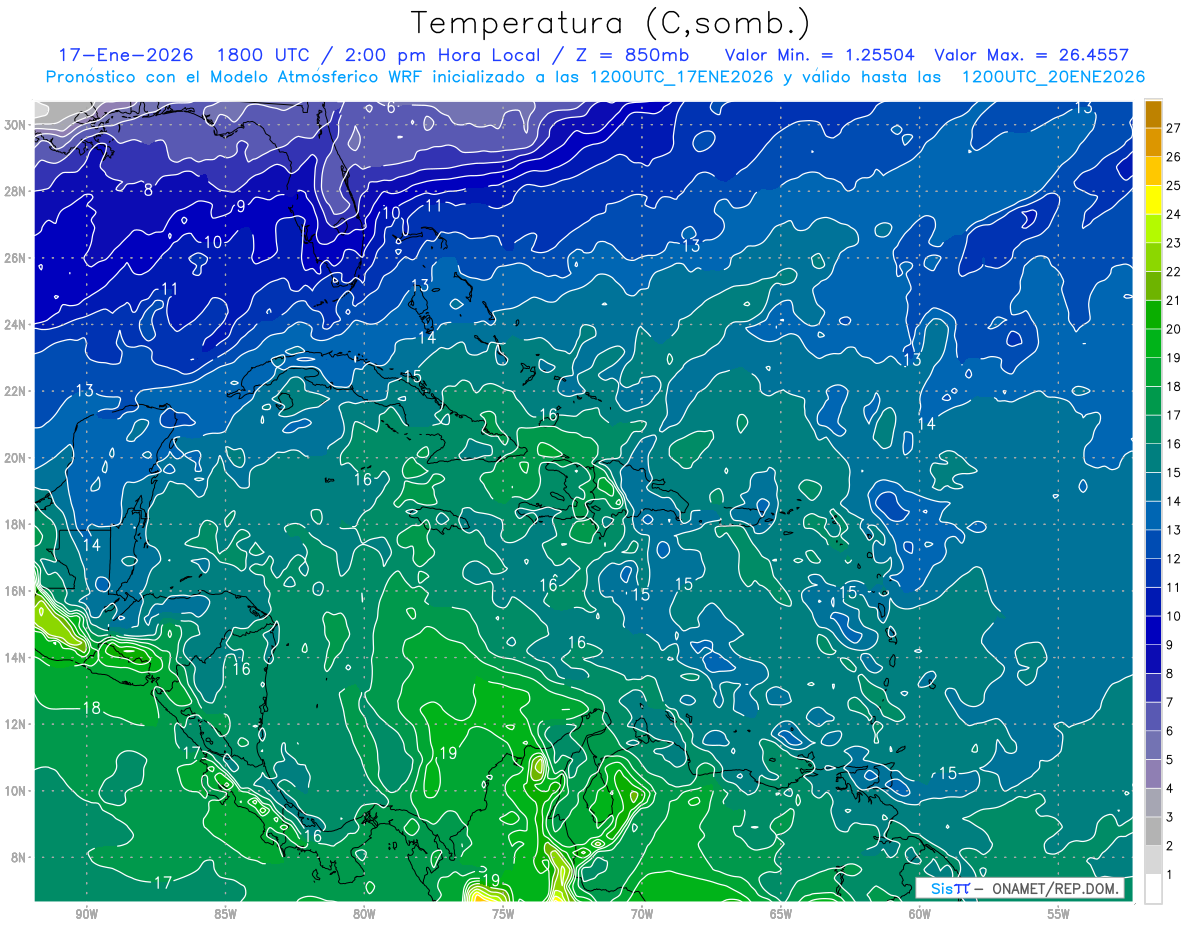Click the yellow swatch between legend 24 and 25
Image resolution: width=1200 pixels, height=927 pixels.
click(1153, 200)
